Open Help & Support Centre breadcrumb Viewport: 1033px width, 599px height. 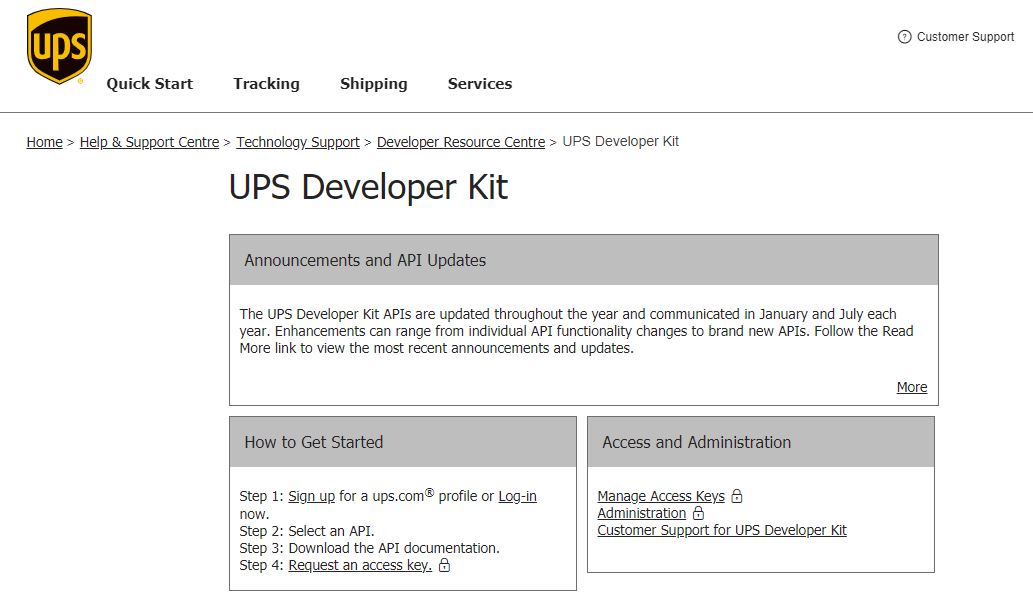(x=150, y=142)
